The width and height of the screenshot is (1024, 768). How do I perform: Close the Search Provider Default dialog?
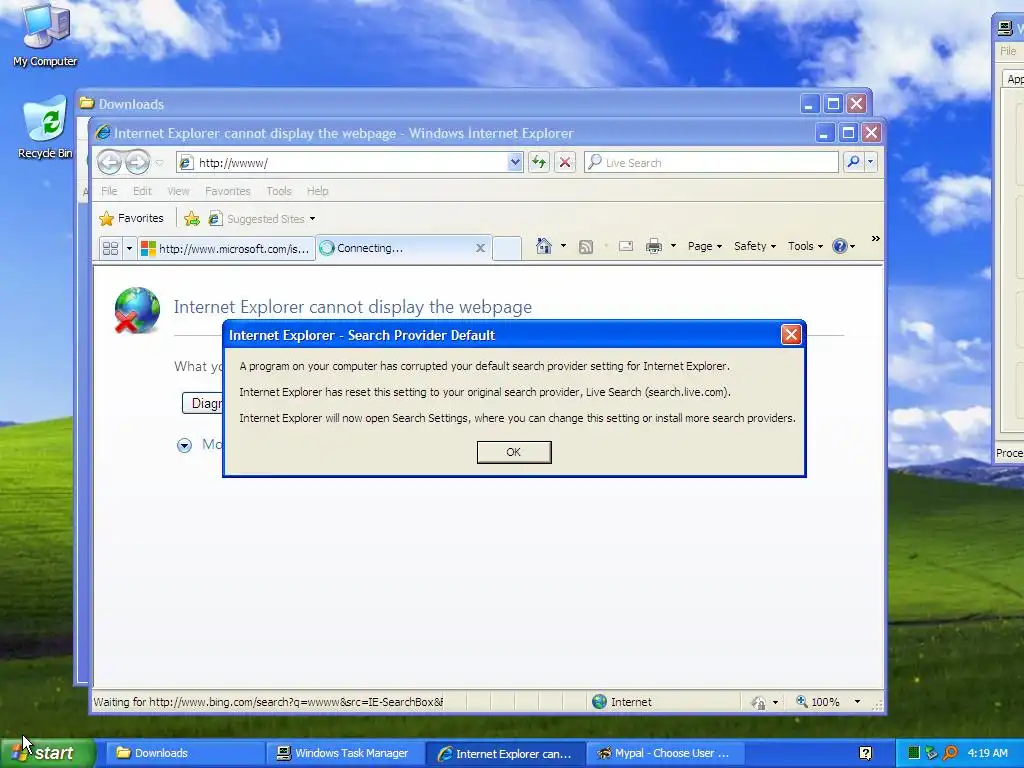coord(791,335)
